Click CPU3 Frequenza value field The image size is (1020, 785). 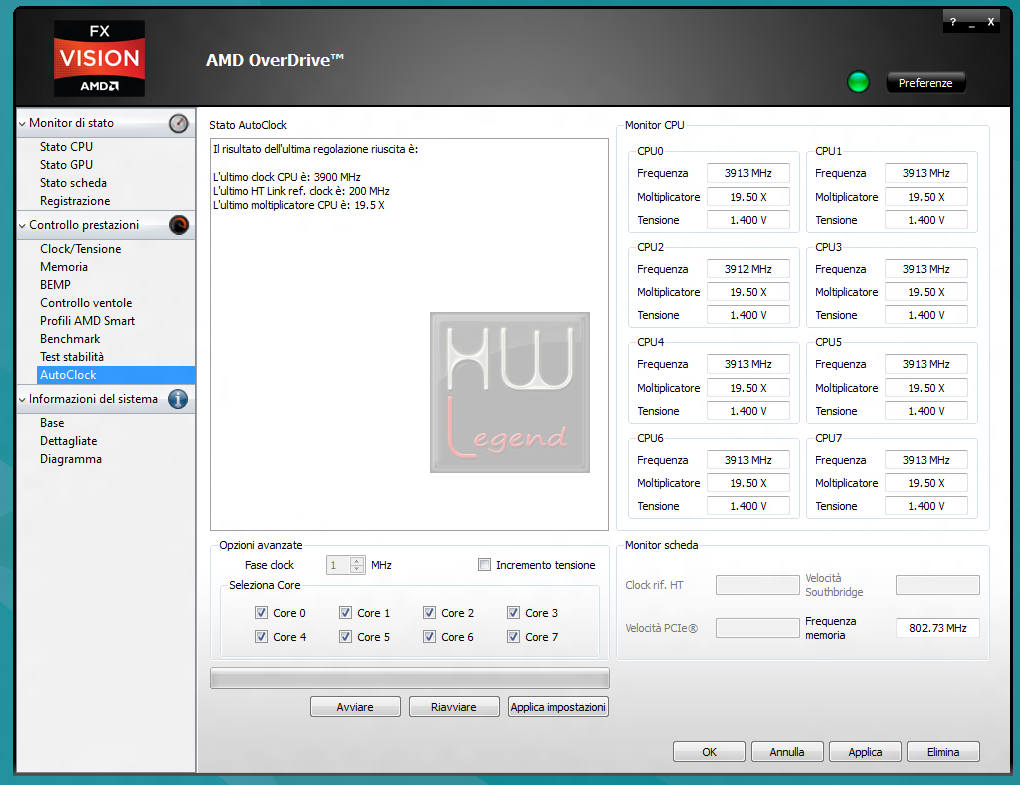click(x=926, y=269)
